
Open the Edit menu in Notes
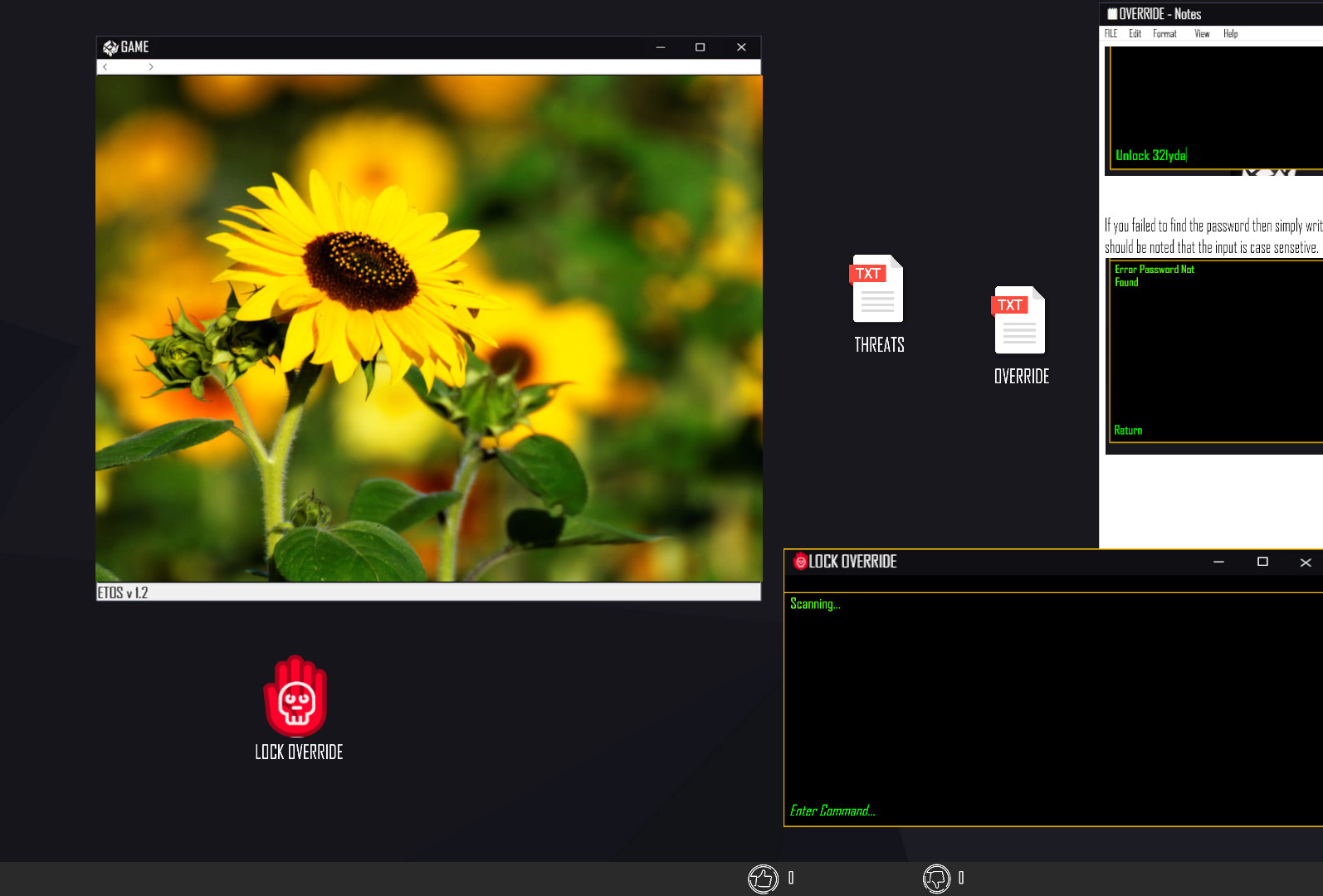(1135, 34)
